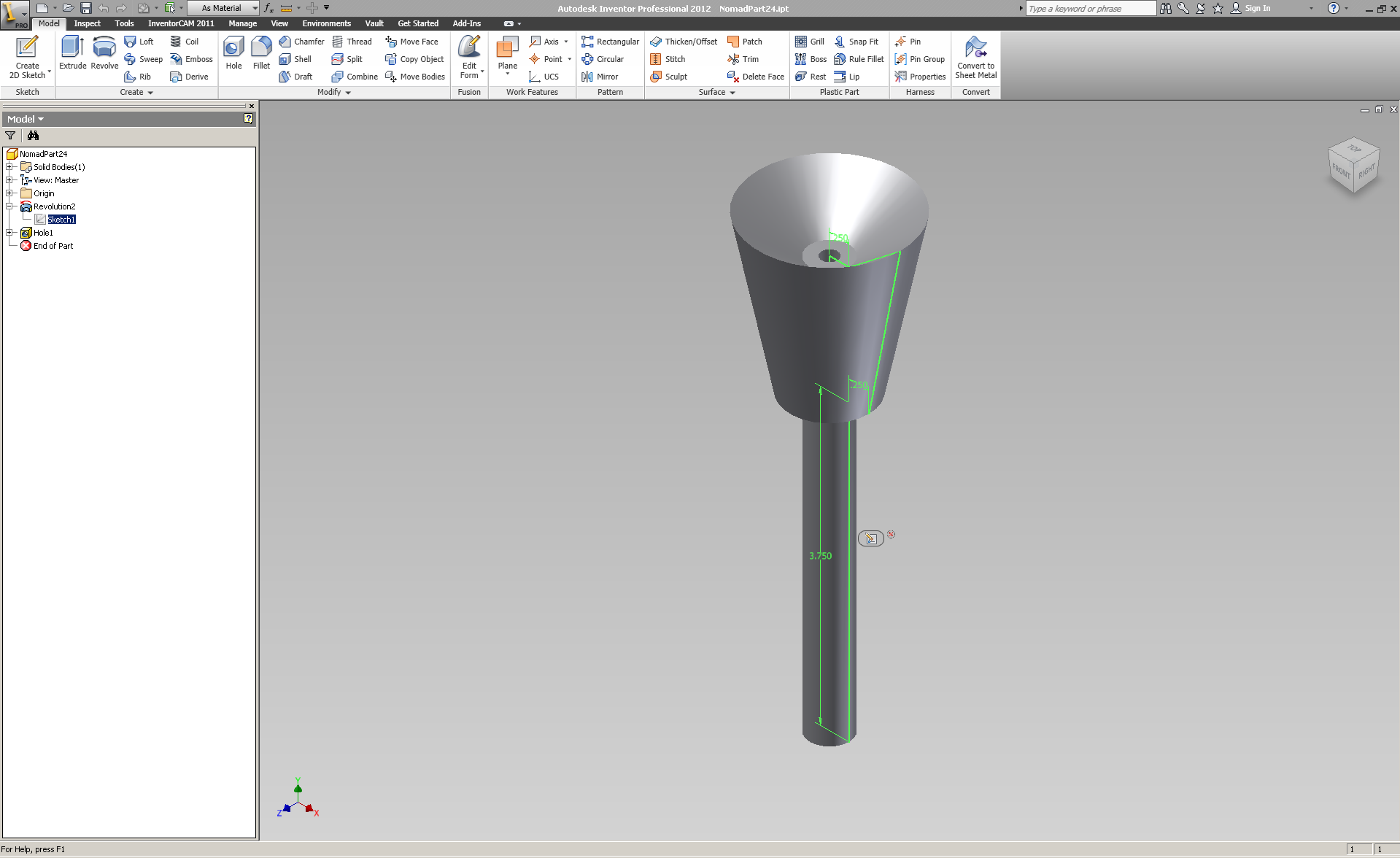This screenshot has width=1400, height=858.
Task: Switch to the Tools ribbon tab
Action: 125,23
